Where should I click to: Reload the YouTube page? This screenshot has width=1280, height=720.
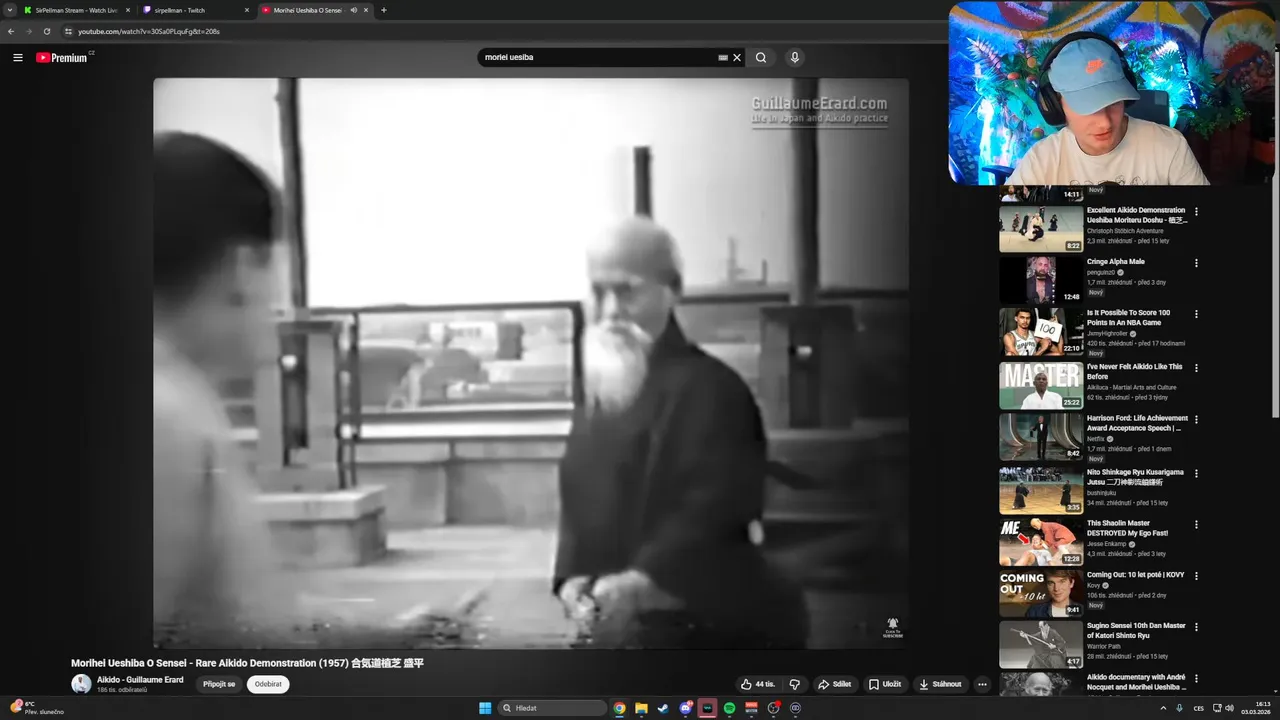tap(46, 31)
